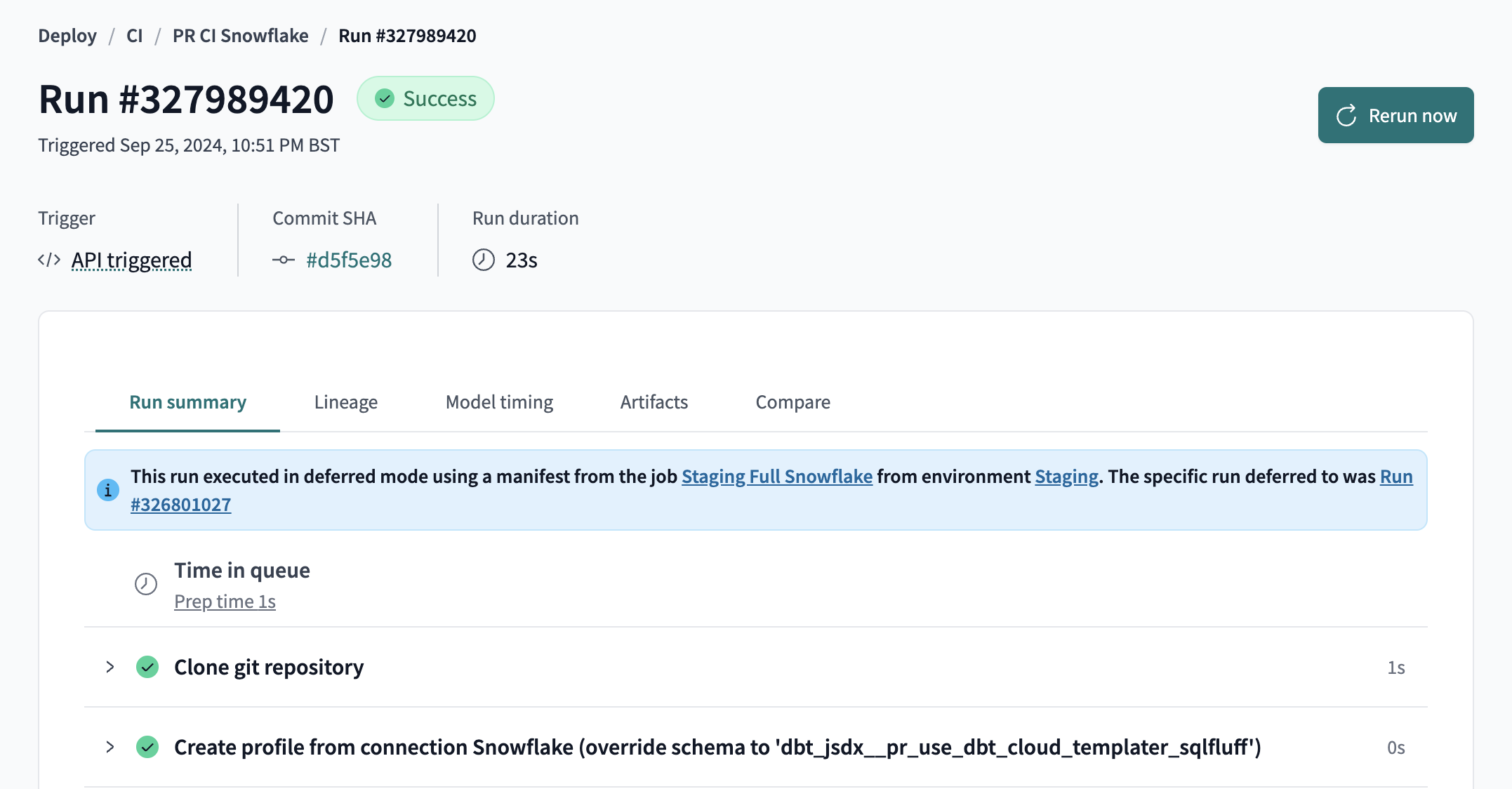Click the clock icon beside run duration

482,259
